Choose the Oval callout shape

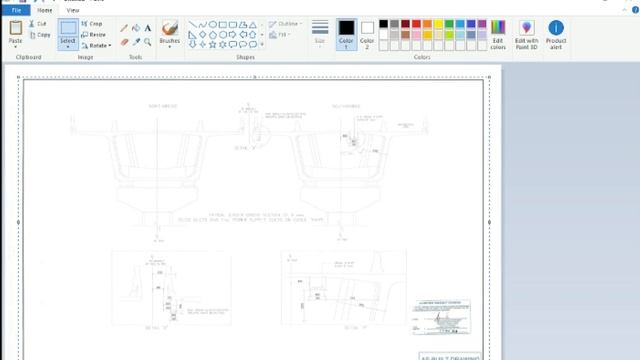point(242,44)
